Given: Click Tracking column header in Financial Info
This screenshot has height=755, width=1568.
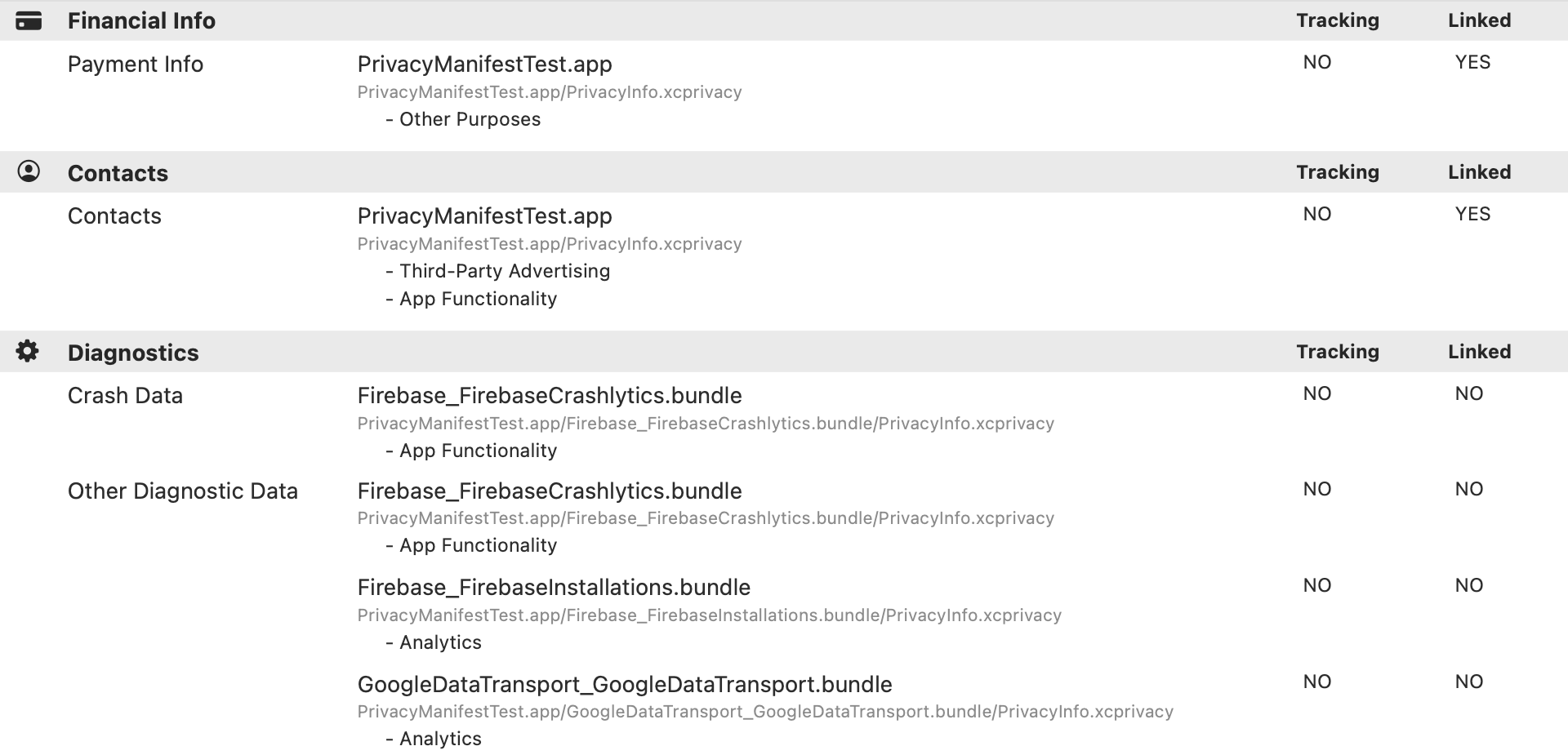Looking at the screenshot, I should (x=1338, y=20).
